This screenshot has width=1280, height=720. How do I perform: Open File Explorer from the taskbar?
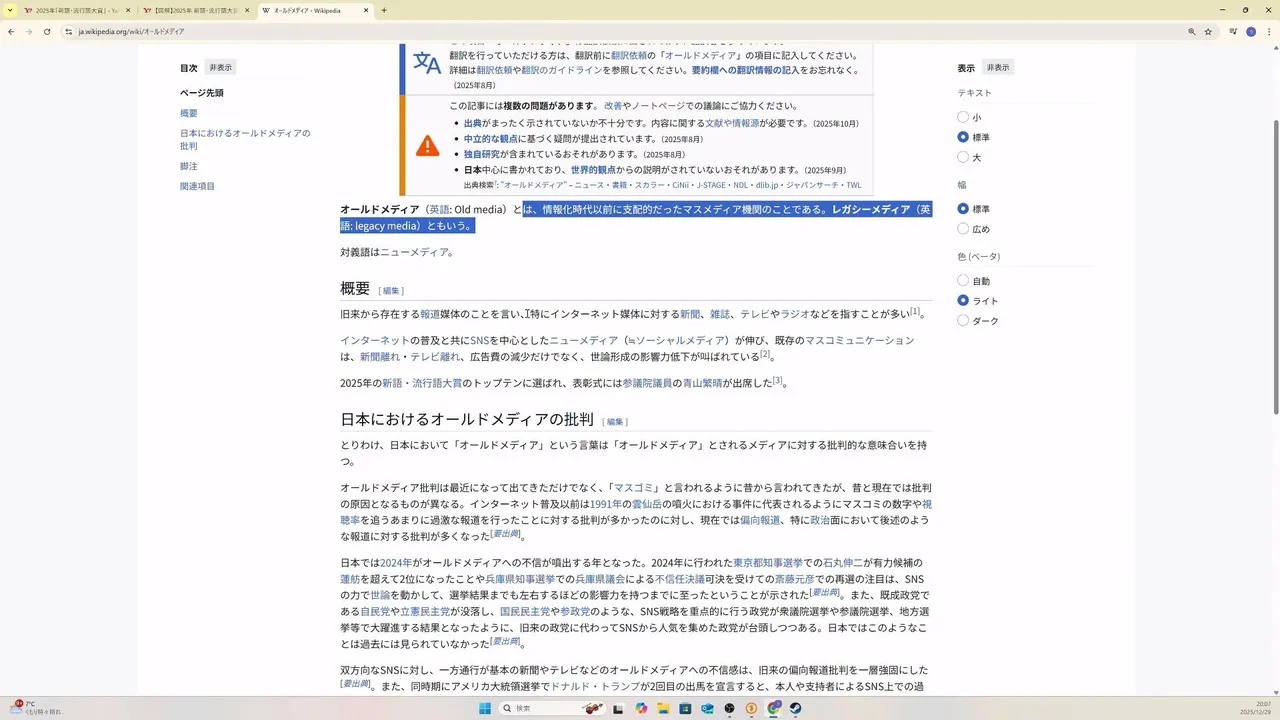tap(663, 708)
